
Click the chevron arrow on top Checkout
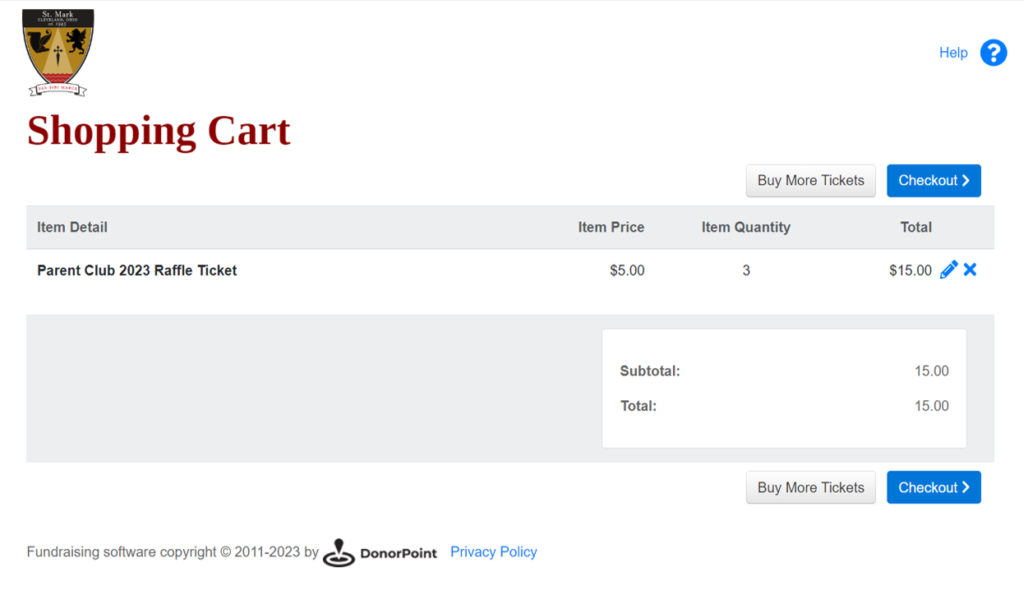pos(966,180)
